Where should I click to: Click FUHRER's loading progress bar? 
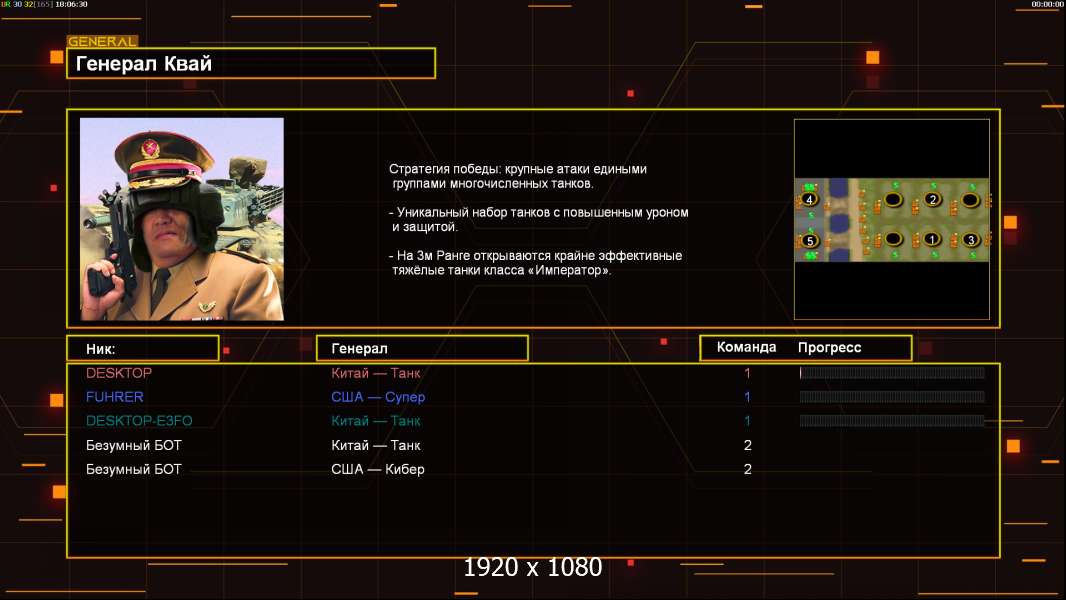[892, 397]
